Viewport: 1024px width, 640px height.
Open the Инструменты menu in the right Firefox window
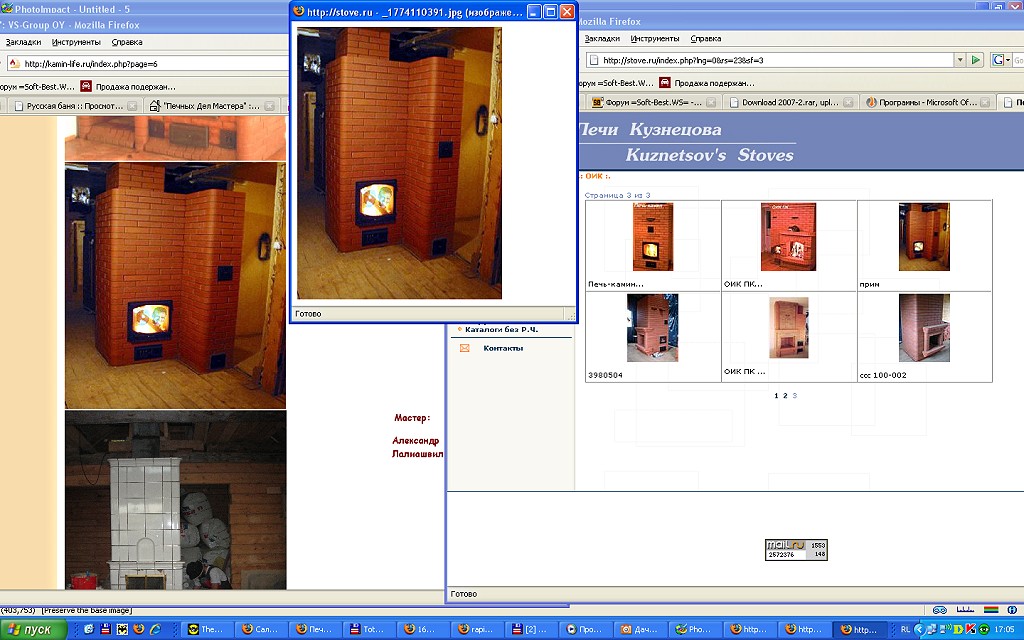655,38
